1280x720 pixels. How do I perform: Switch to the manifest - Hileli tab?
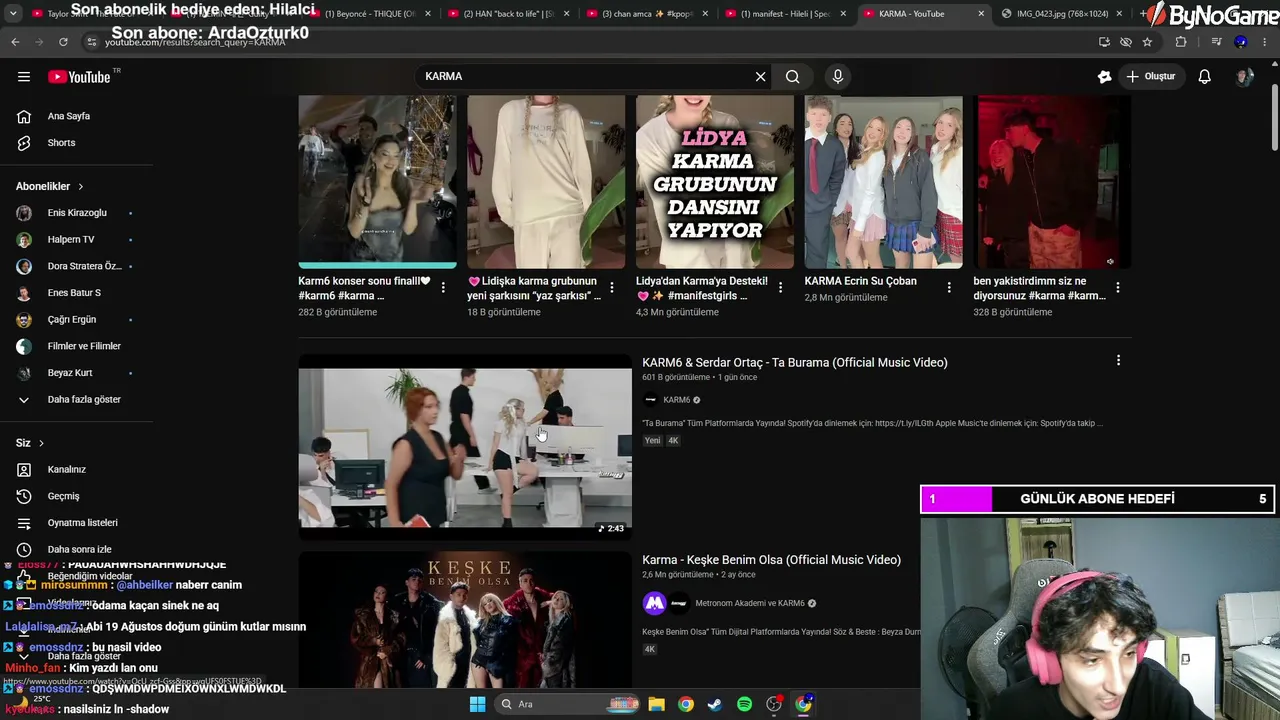[x=785, y=14]
